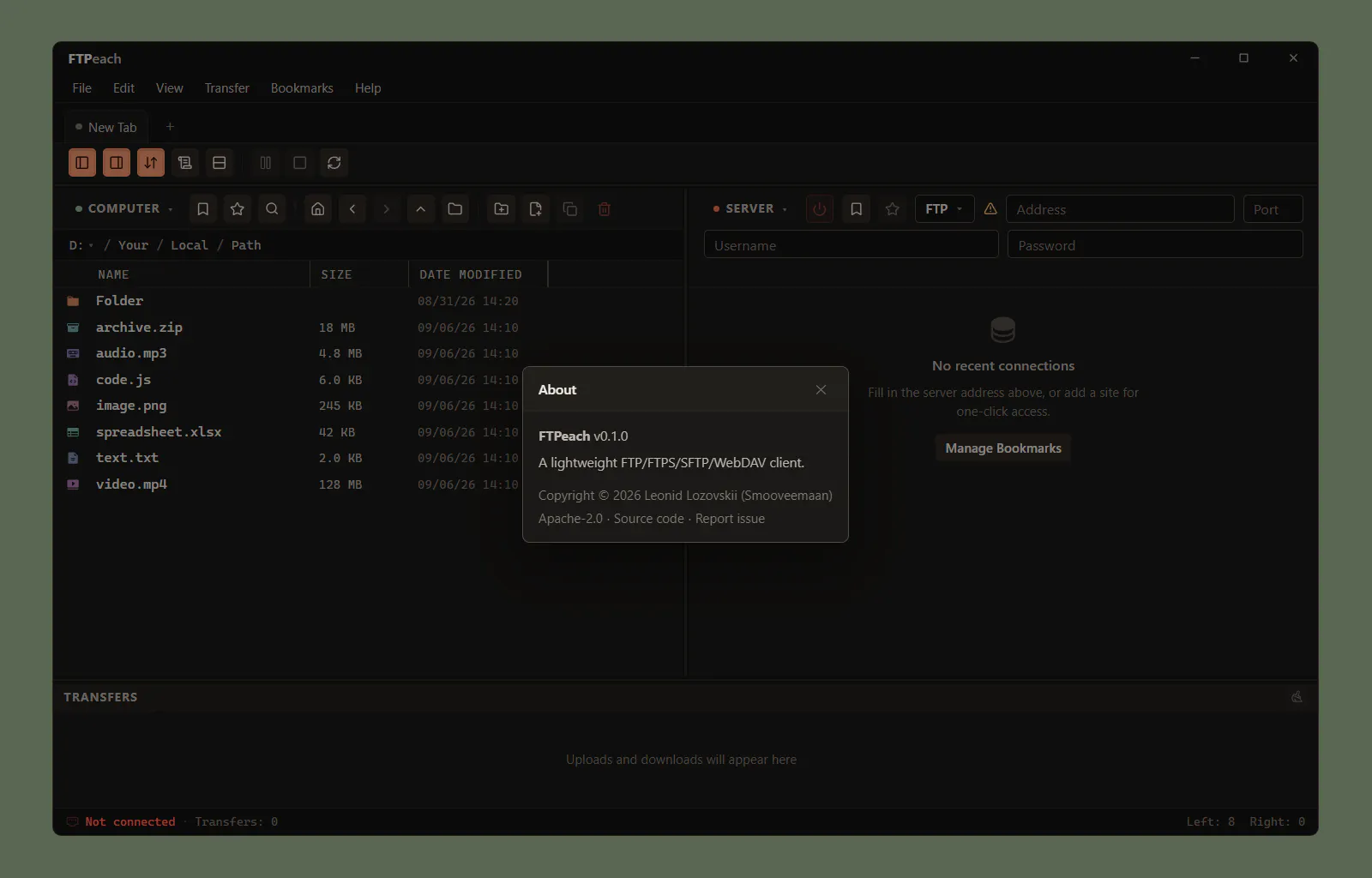The width and height of the screenshot is (1372, 878).
Task: Click the stop transfers square icon
Action: 300,163
